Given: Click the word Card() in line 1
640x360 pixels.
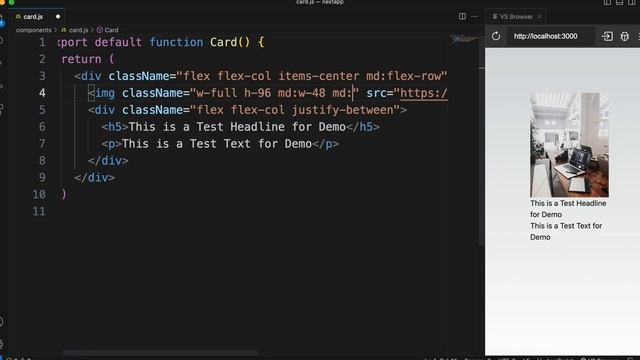Looking at the screenshot, I should click(x=230, y=42).
